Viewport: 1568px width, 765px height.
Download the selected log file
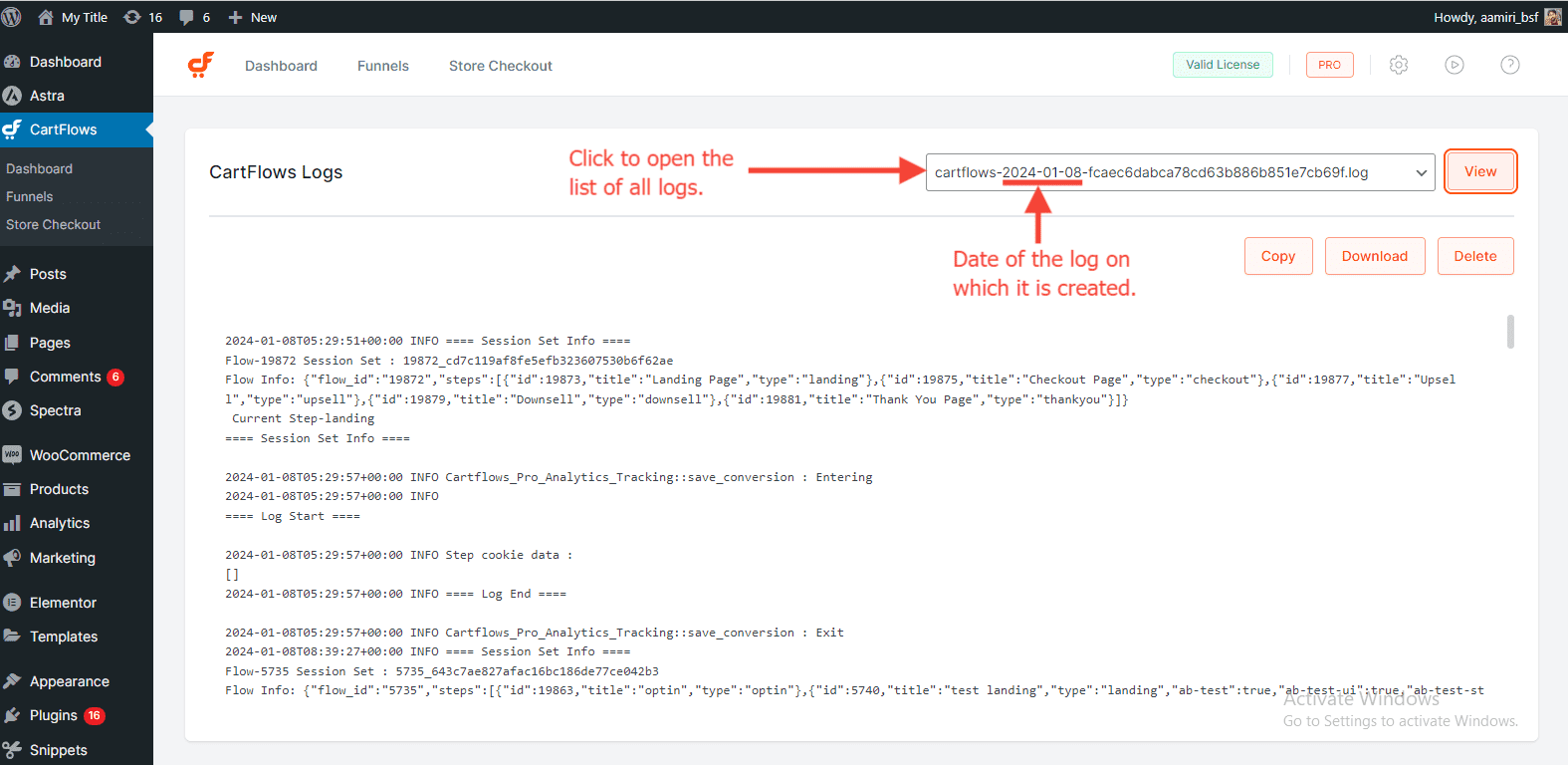pos(1374,256)
